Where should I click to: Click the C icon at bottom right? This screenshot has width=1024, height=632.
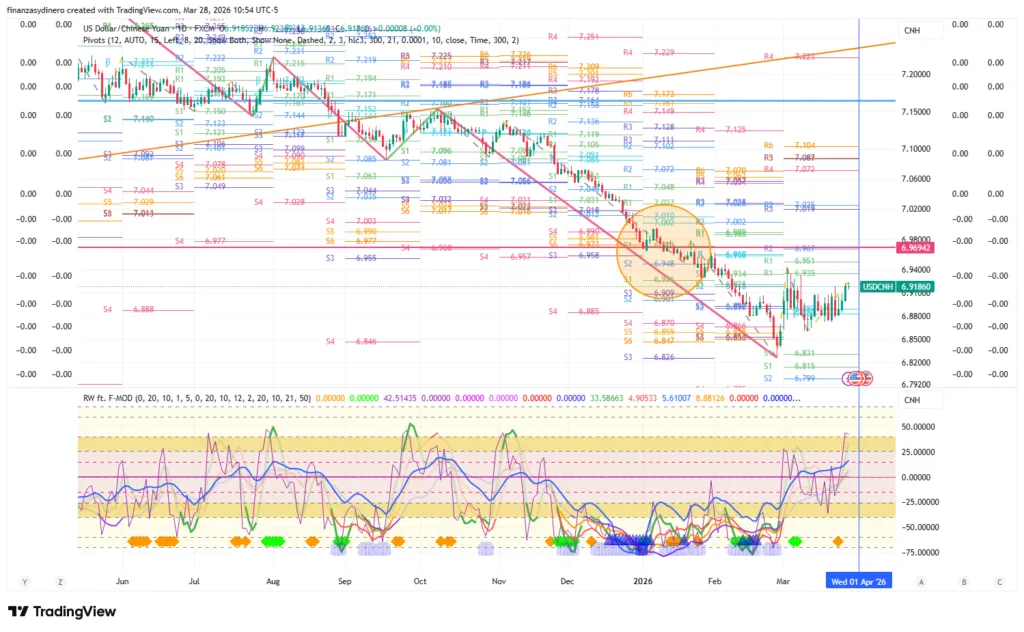pyautogui.click(x=998, y=580)
